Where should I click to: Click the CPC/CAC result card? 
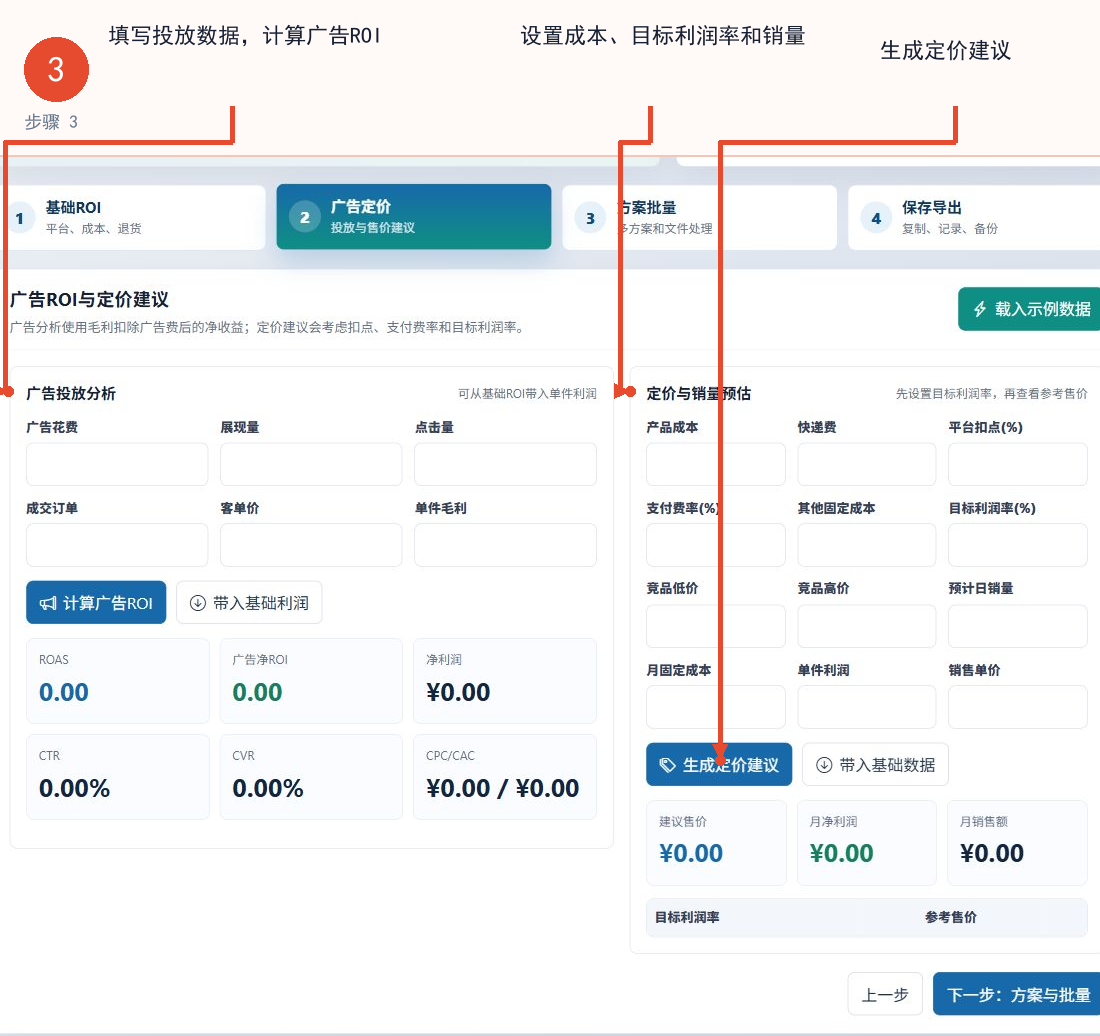(x=505, y=776)
